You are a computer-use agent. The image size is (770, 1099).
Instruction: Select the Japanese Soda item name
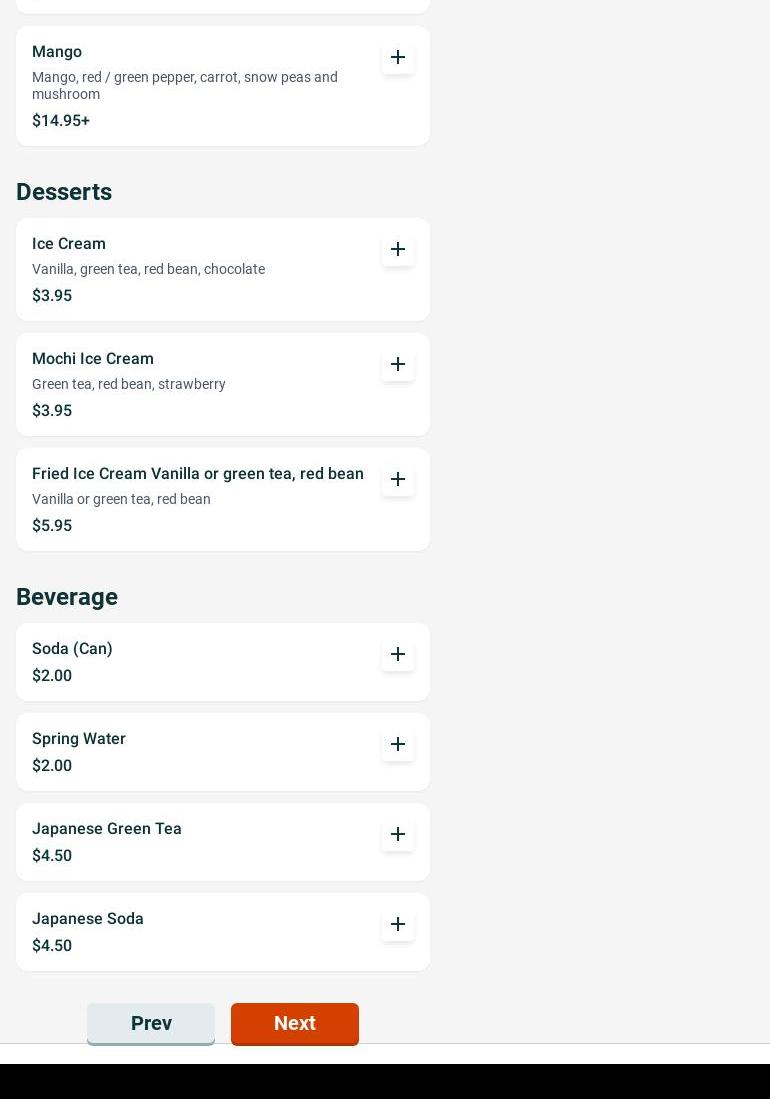(x=88, y=919)
